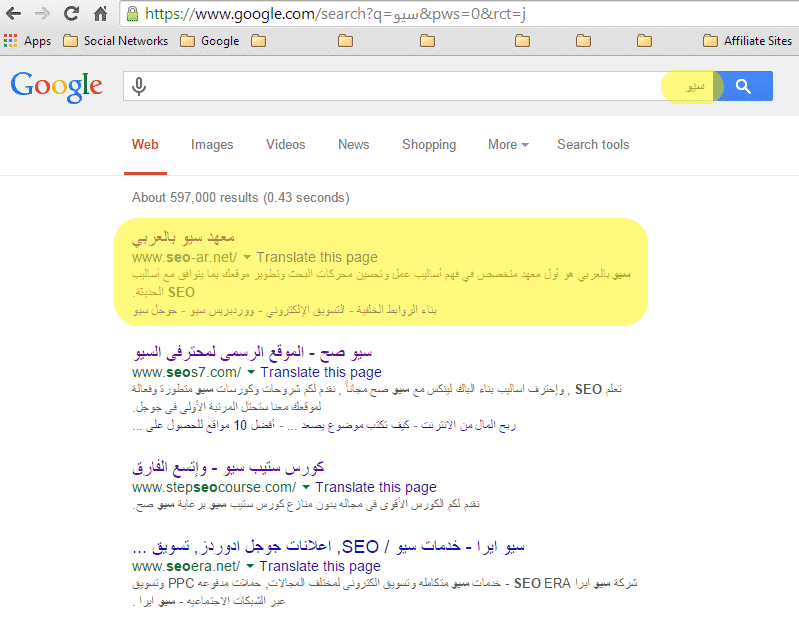Image resolution: width=799 pixels, height=628 pixels.
Task: Expand dropdown arrow next to www.stepseocourse.com
Action: [306, 487]
